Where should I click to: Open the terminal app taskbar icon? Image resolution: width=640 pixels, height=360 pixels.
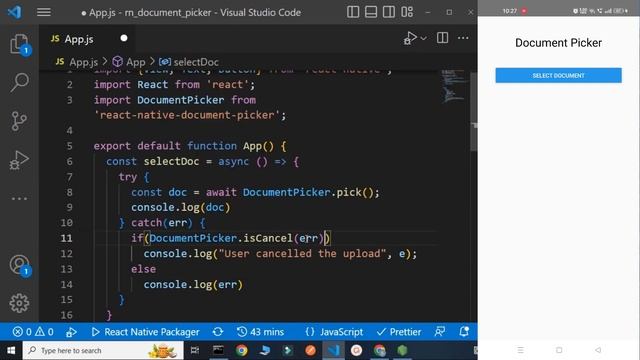pyautogui.click(x=218, y=351)
